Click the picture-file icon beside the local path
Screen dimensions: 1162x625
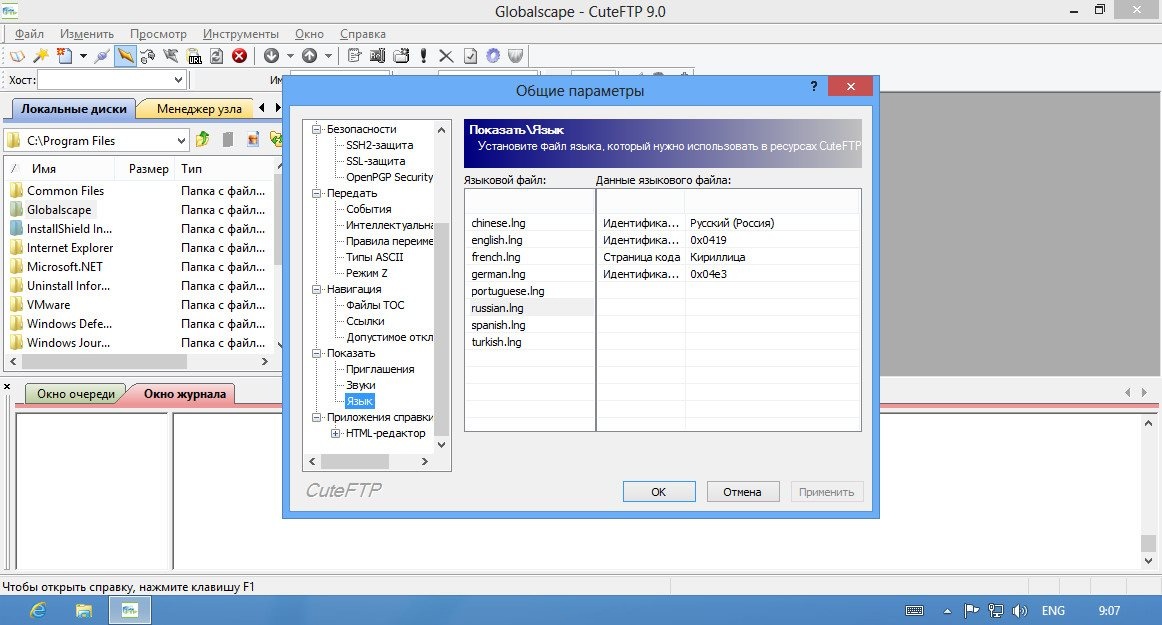[x=253, y=139]
